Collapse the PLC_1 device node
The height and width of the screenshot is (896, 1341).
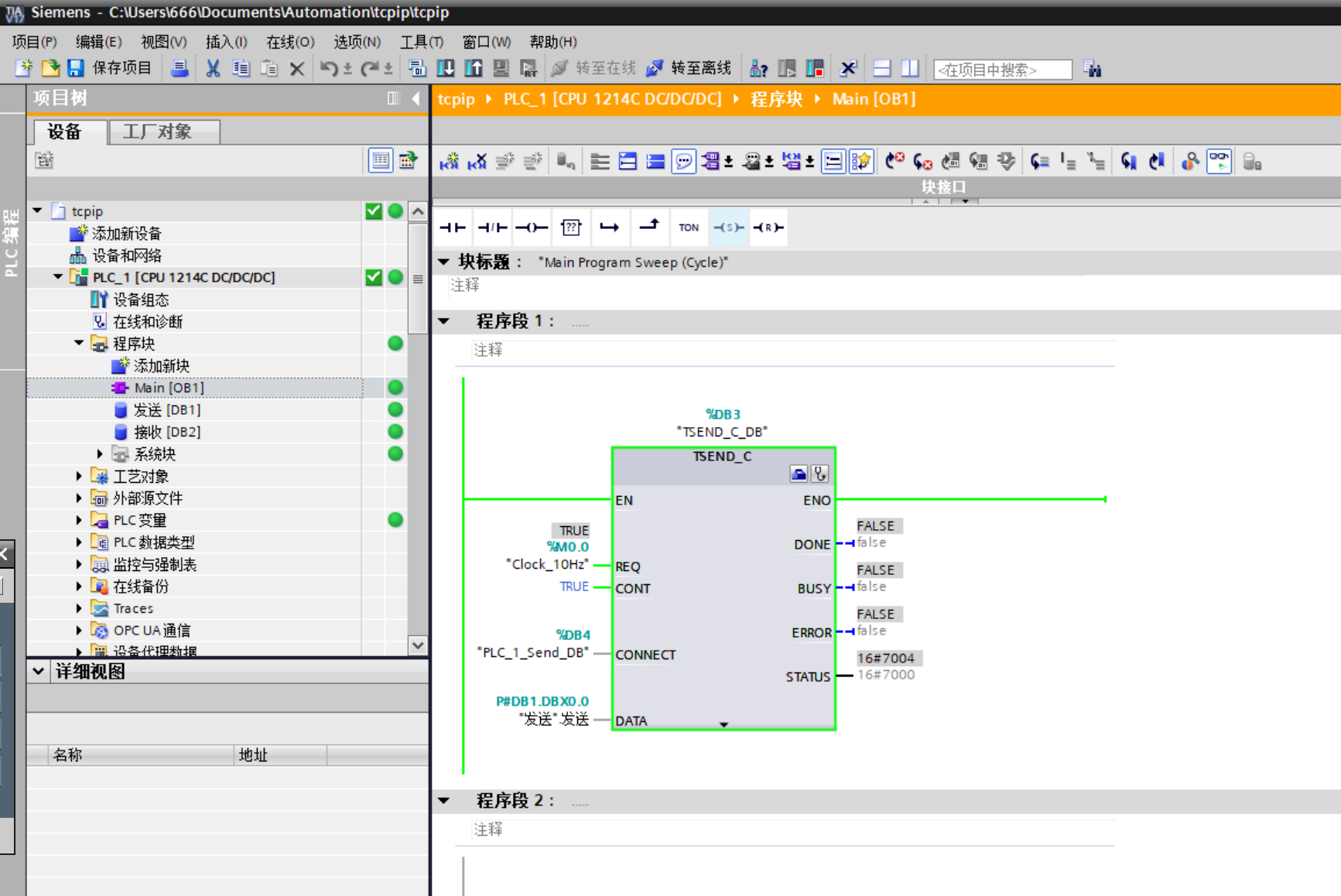pyautogui.click(x=59, y=276)
